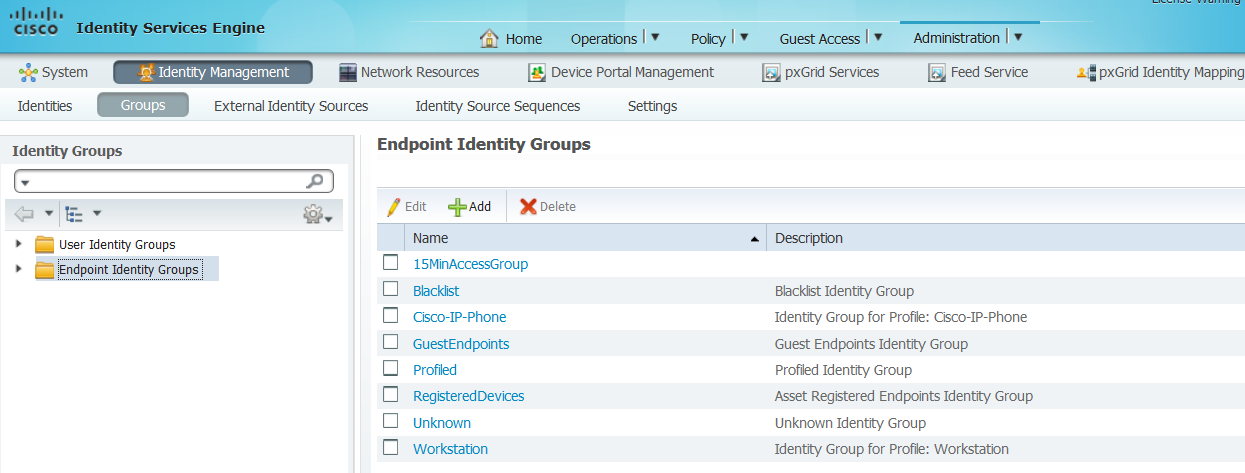Click the pxGrid Services icon

[x=771, y=72]
